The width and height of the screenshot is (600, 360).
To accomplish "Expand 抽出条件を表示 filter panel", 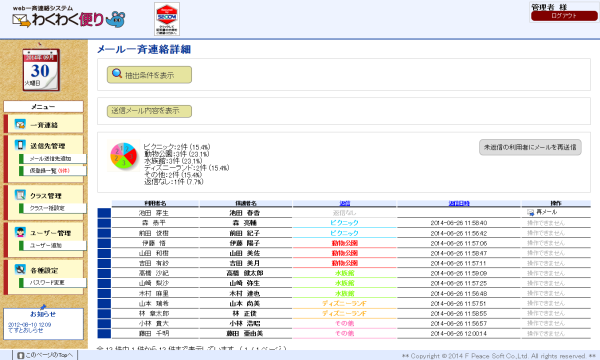I will click(x=149, y=75).
